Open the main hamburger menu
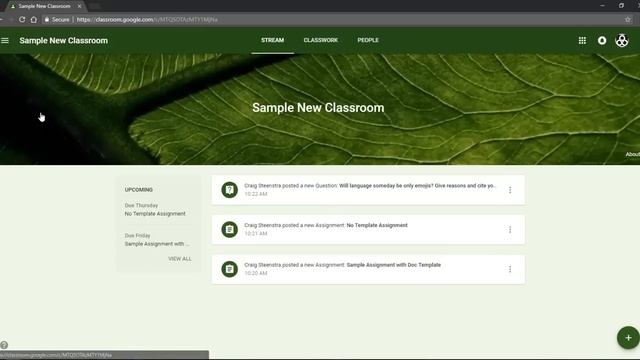The height and width of the screenshot is (360, 640). [5, 40]
